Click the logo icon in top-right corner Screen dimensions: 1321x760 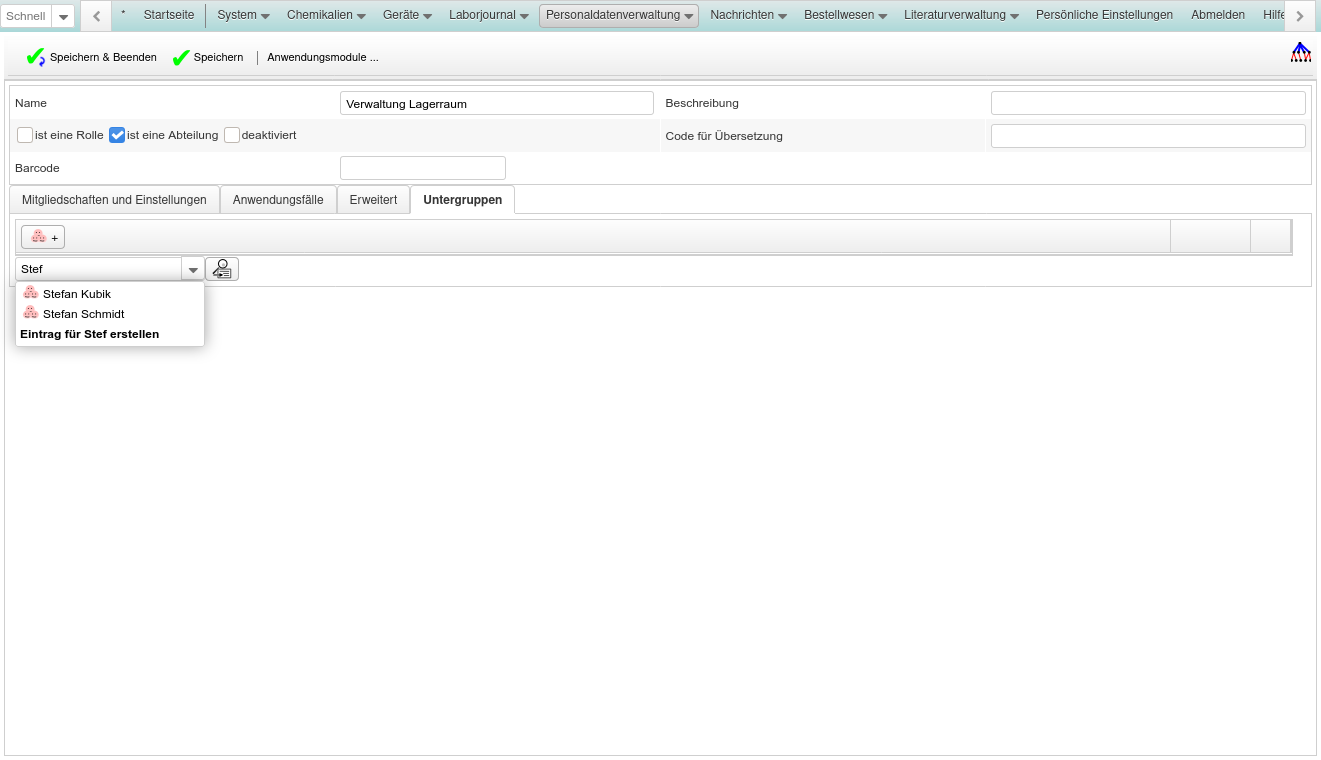point(1300,53)
